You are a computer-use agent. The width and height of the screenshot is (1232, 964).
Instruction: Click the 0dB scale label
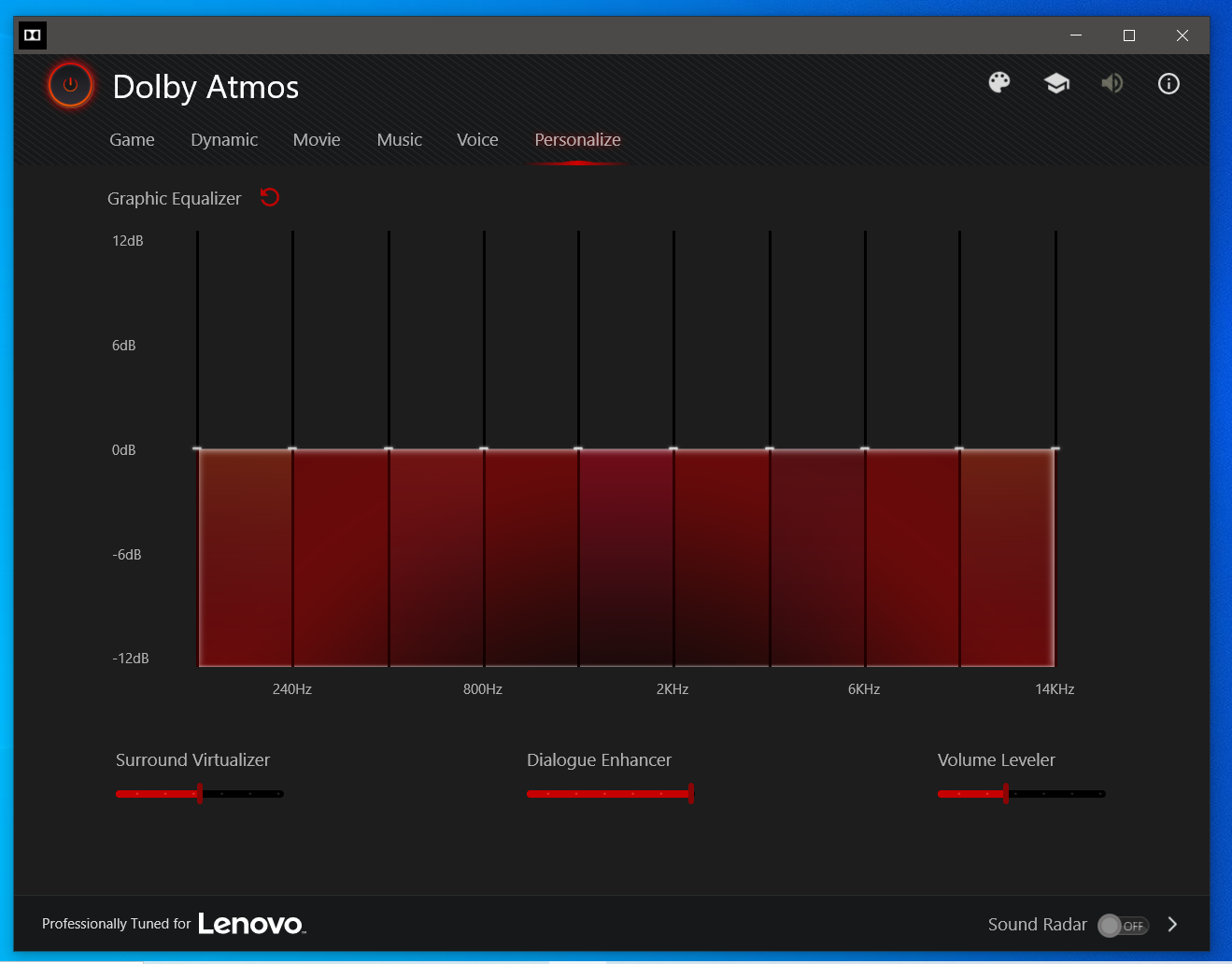tap(124, 450)
